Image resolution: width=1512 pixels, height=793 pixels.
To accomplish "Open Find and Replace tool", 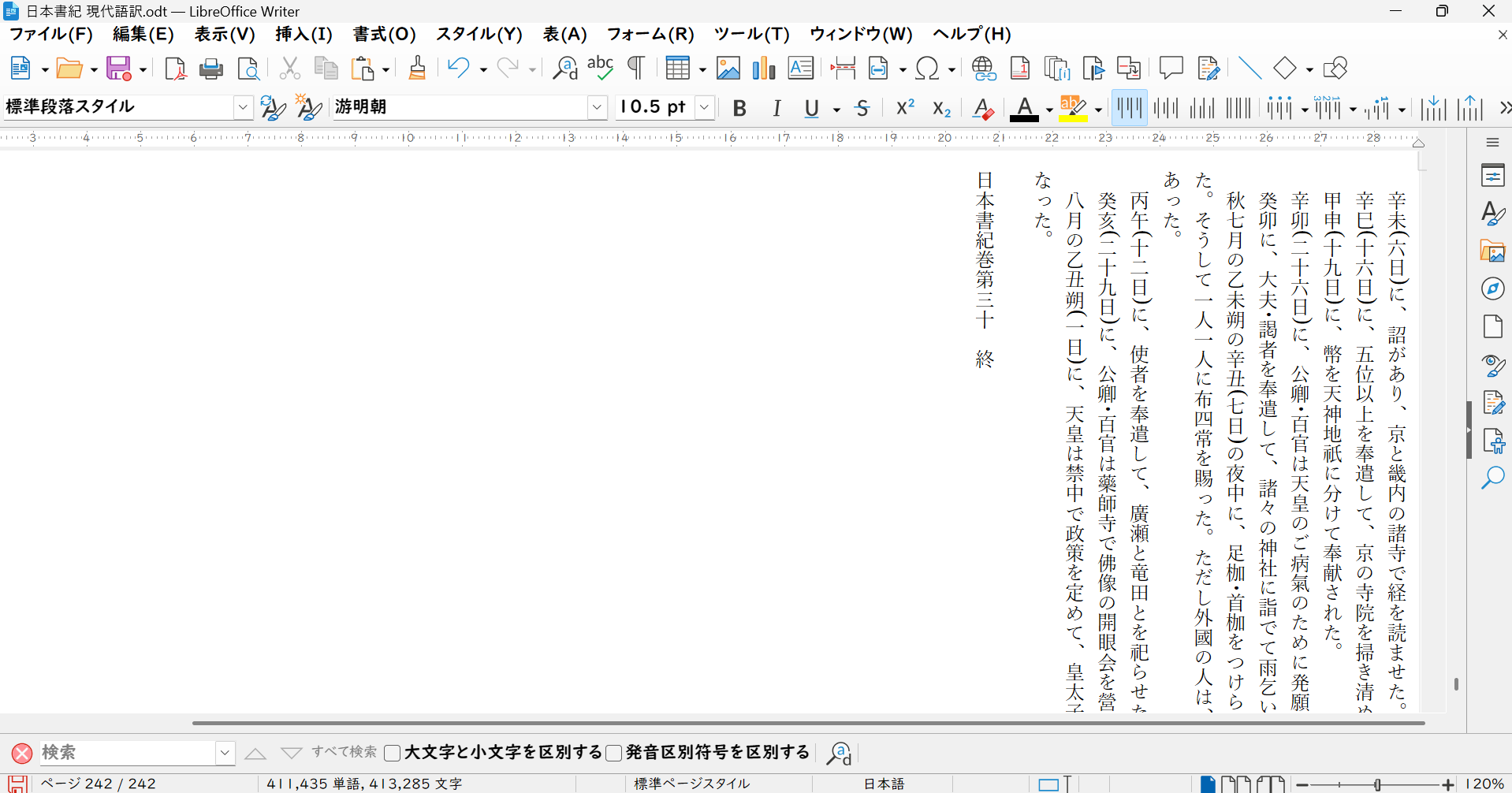I will tap(564, 69).
